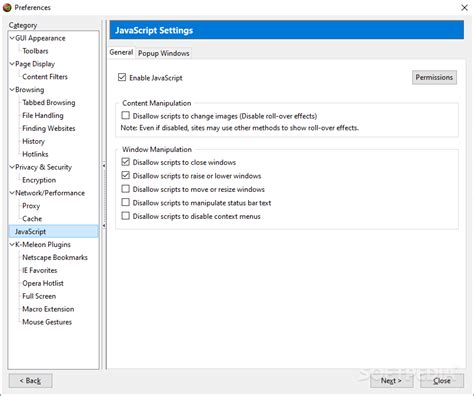The image size is (474, 396).
Task: Open Tabbed Browsing preferences
Action: (49, 103)
